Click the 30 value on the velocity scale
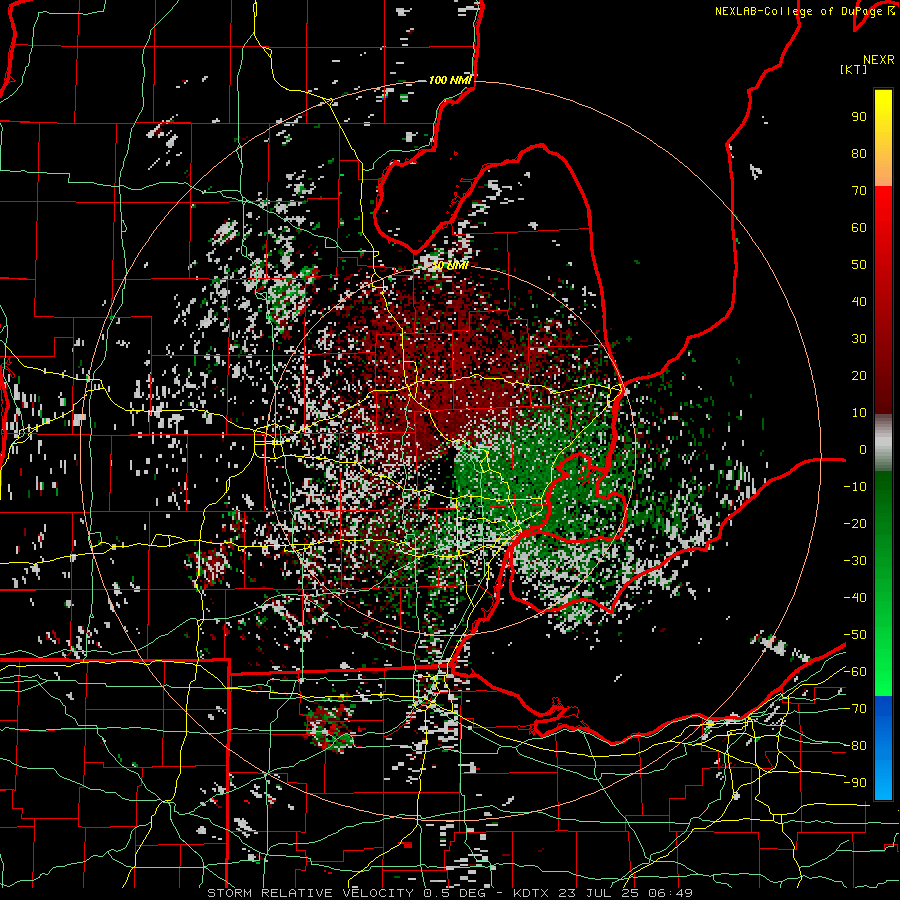The height and width of the screenshot is (900, 900). [859, 339]
